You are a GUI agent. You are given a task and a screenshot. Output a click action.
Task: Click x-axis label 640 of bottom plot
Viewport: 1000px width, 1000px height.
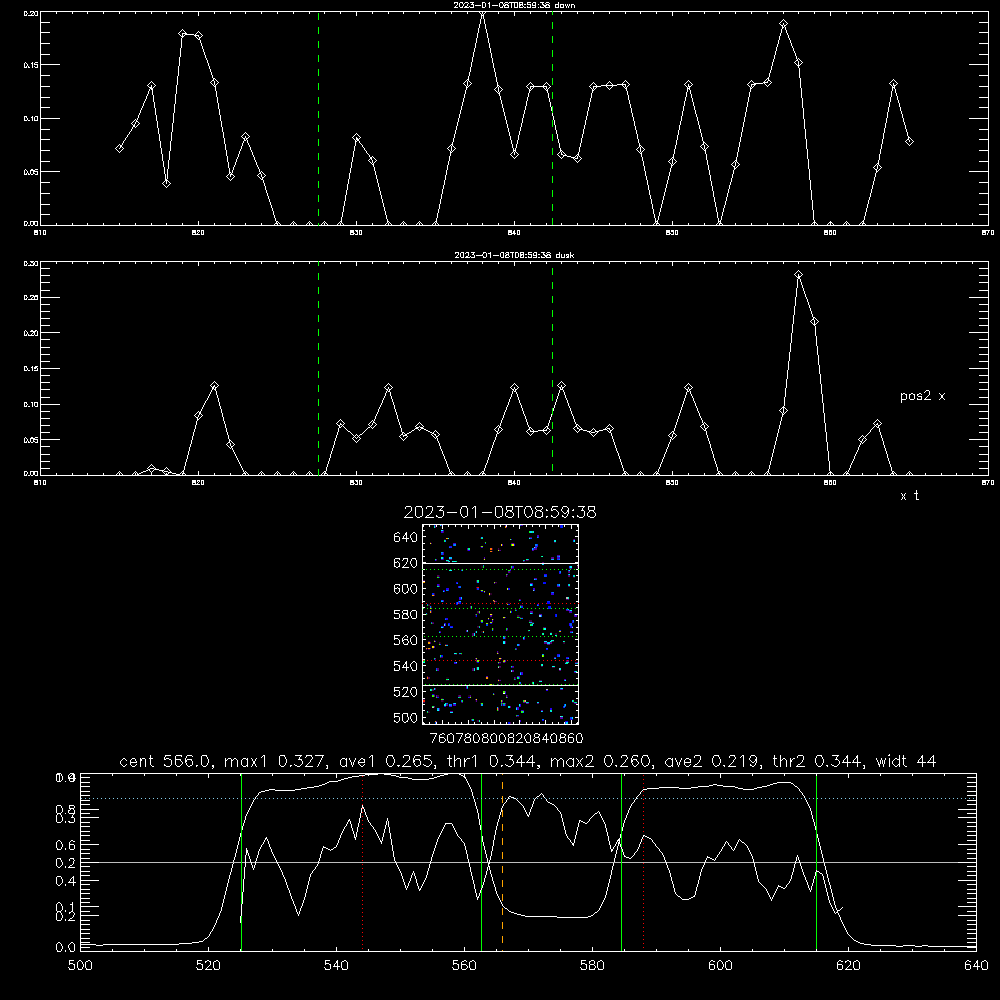pyautogui.click(x=976, y=966)
